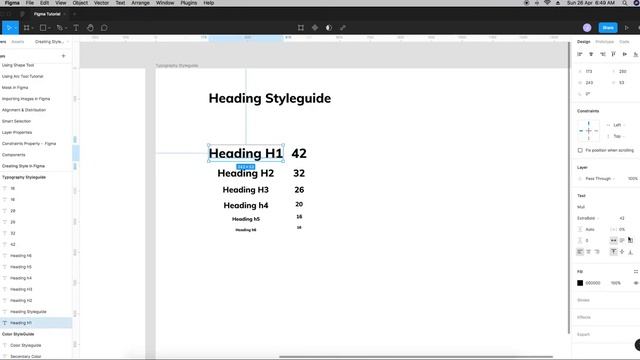Set text vertical align top
Viewport: 640px width, 360px height.
[613, 252]
